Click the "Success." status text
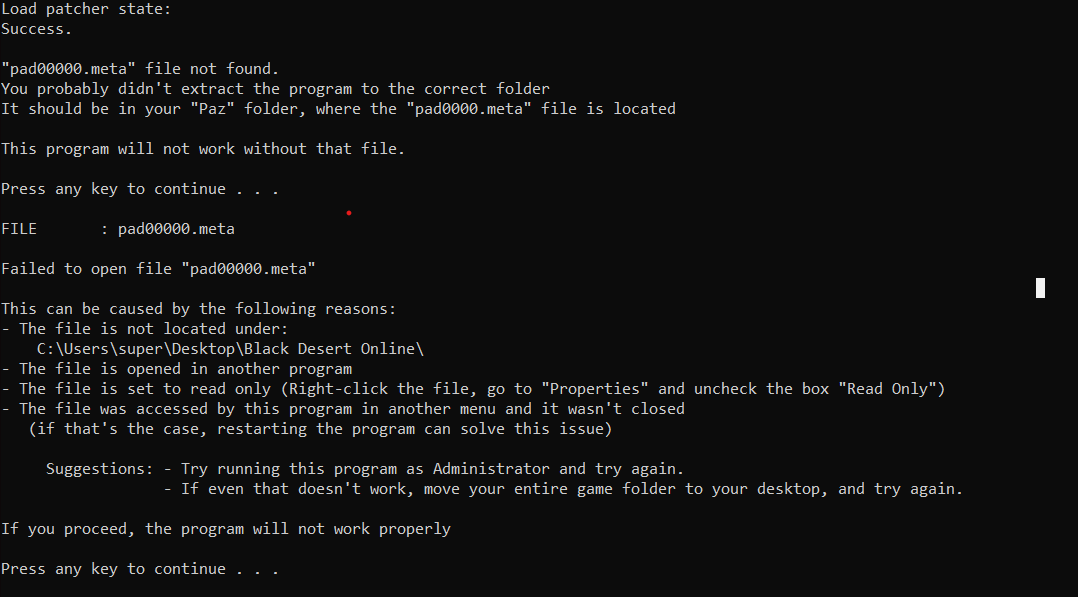Viewport: 1078px width, 597px height. pyautogui.click(x=36, y=29)
